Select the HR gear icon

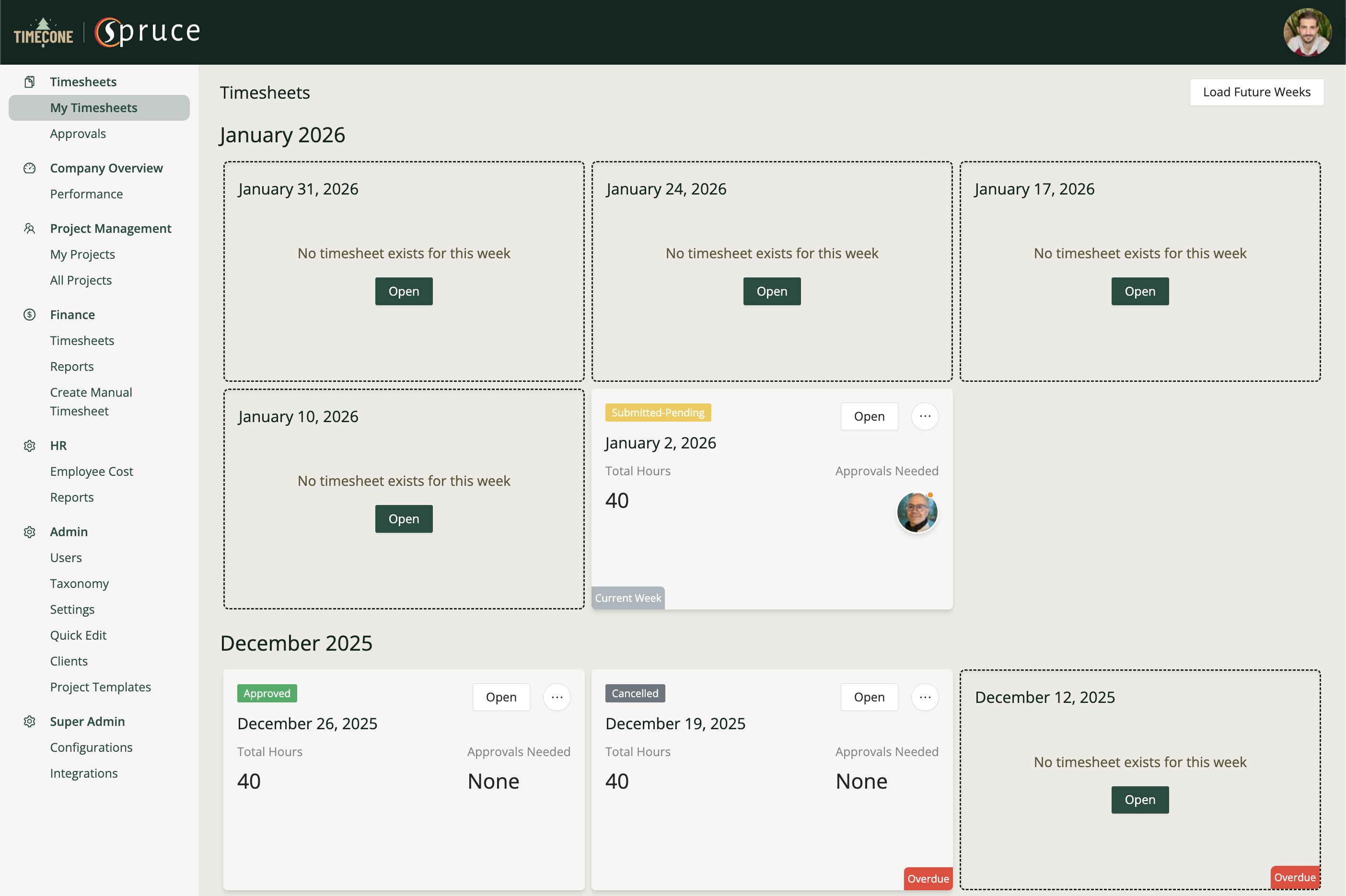point(29,446)
